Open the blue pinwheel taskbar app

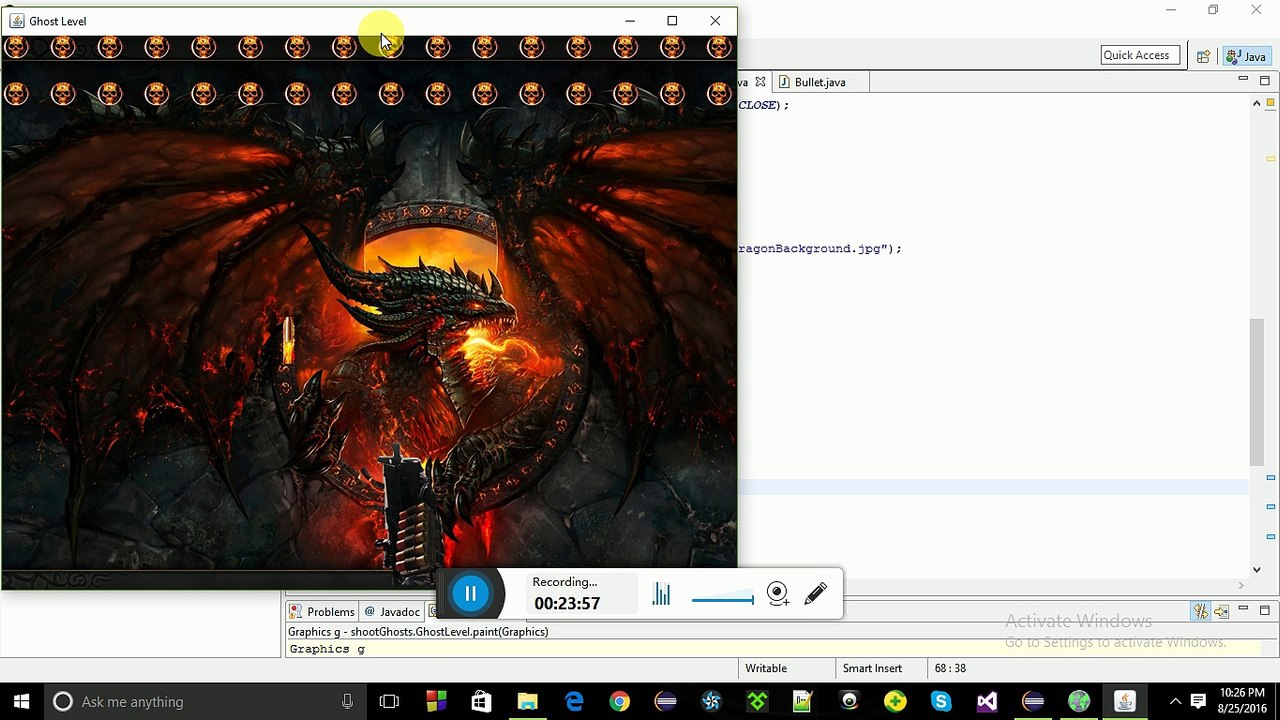pyautogui.click(x=711, y=702)
